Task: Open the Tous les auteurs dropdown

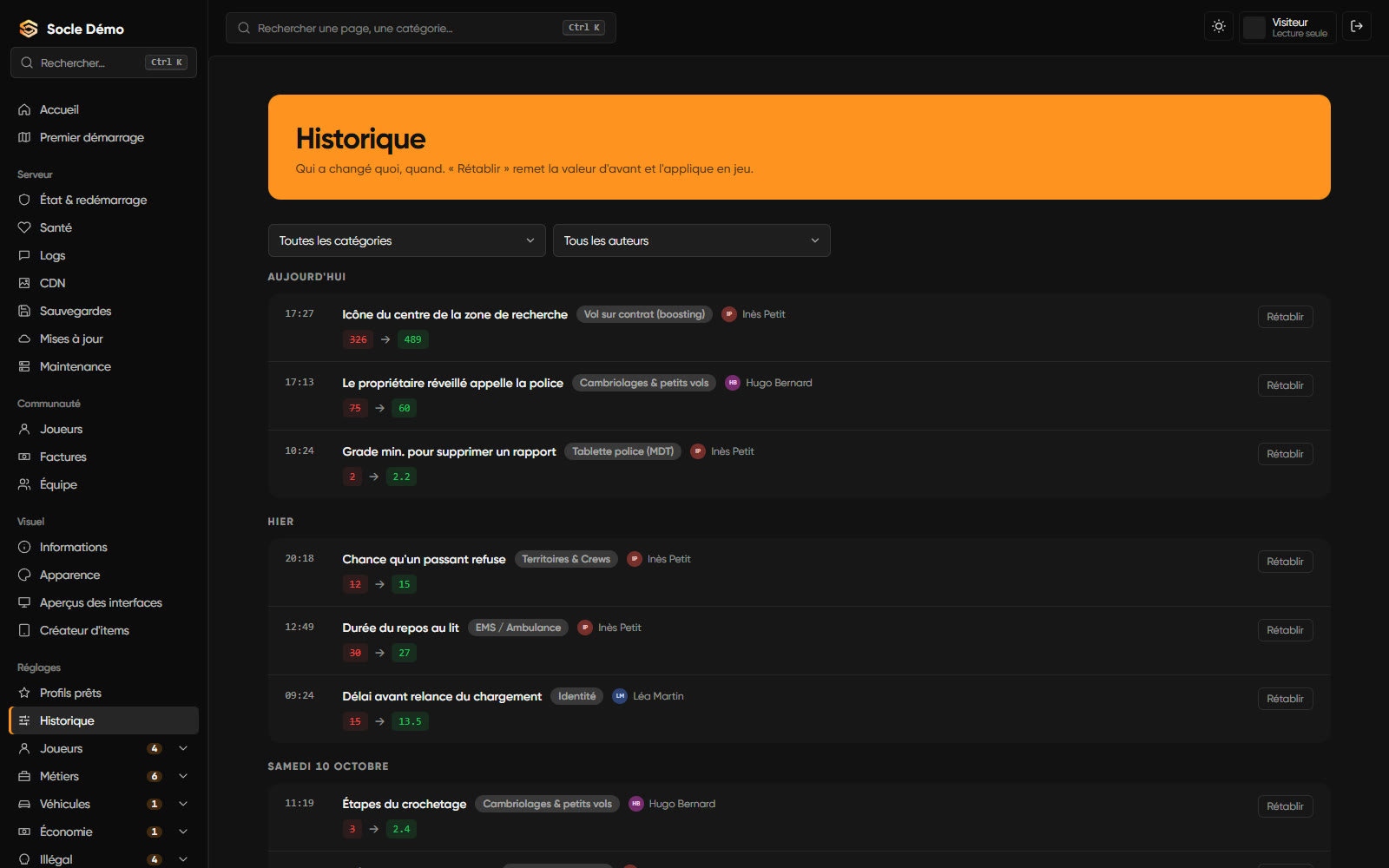Action: point(691,240)
